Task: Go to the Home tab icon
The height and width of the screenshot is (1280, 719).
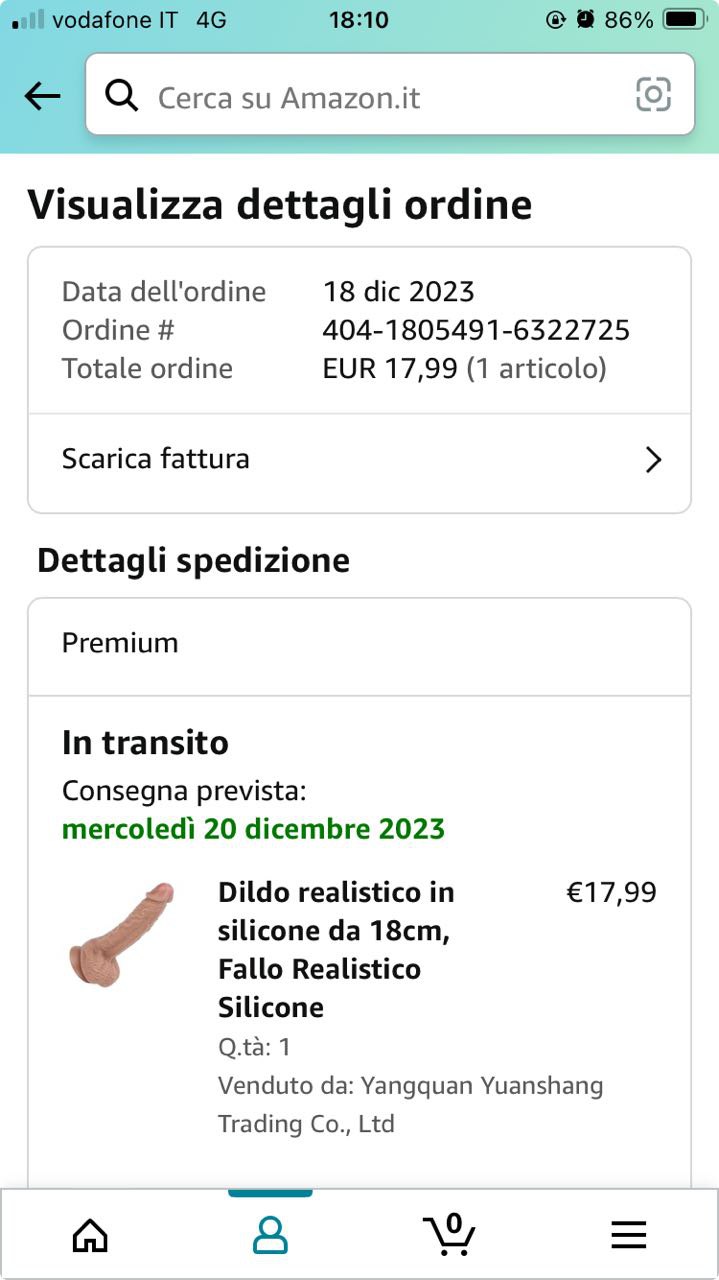Action: point(90,1236)
